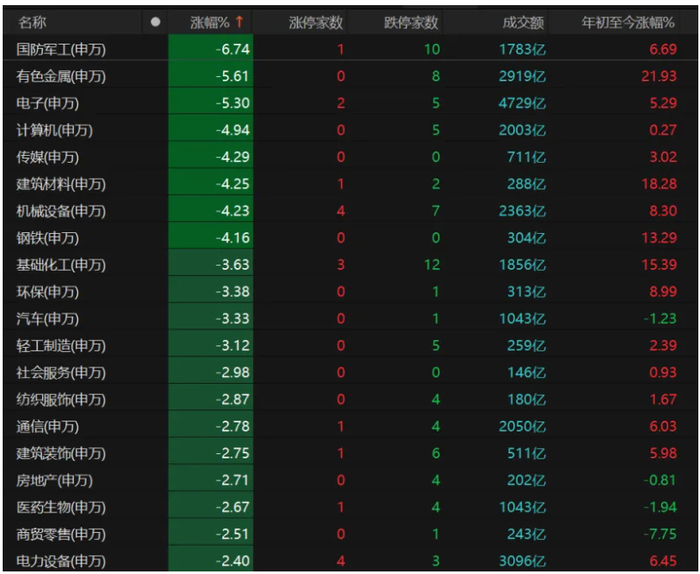Click turnover value 4729亿
The image size is (700, 574).
[x=522, y=103]
